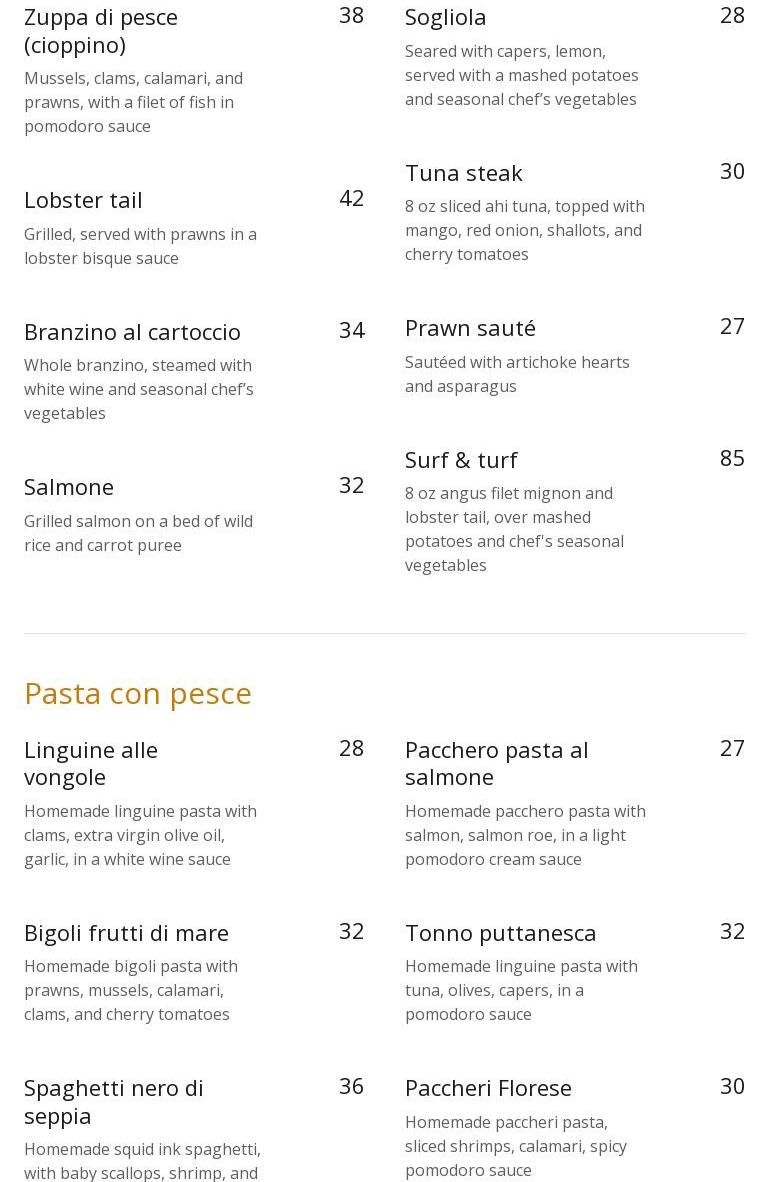Select the Lobster tail dish title
The height and width of the screenshot is (1182, 770).
(x=83, y=200)
